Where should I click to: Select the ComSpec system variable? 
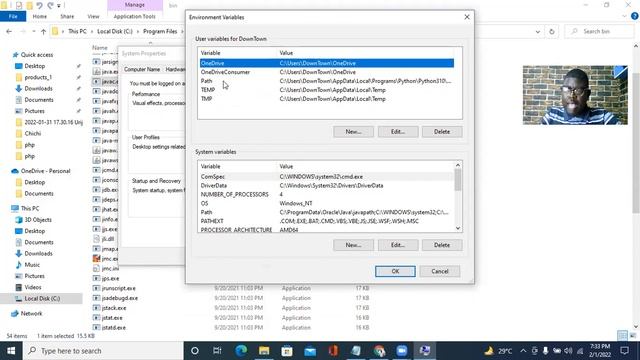click(x=327, y=177)
